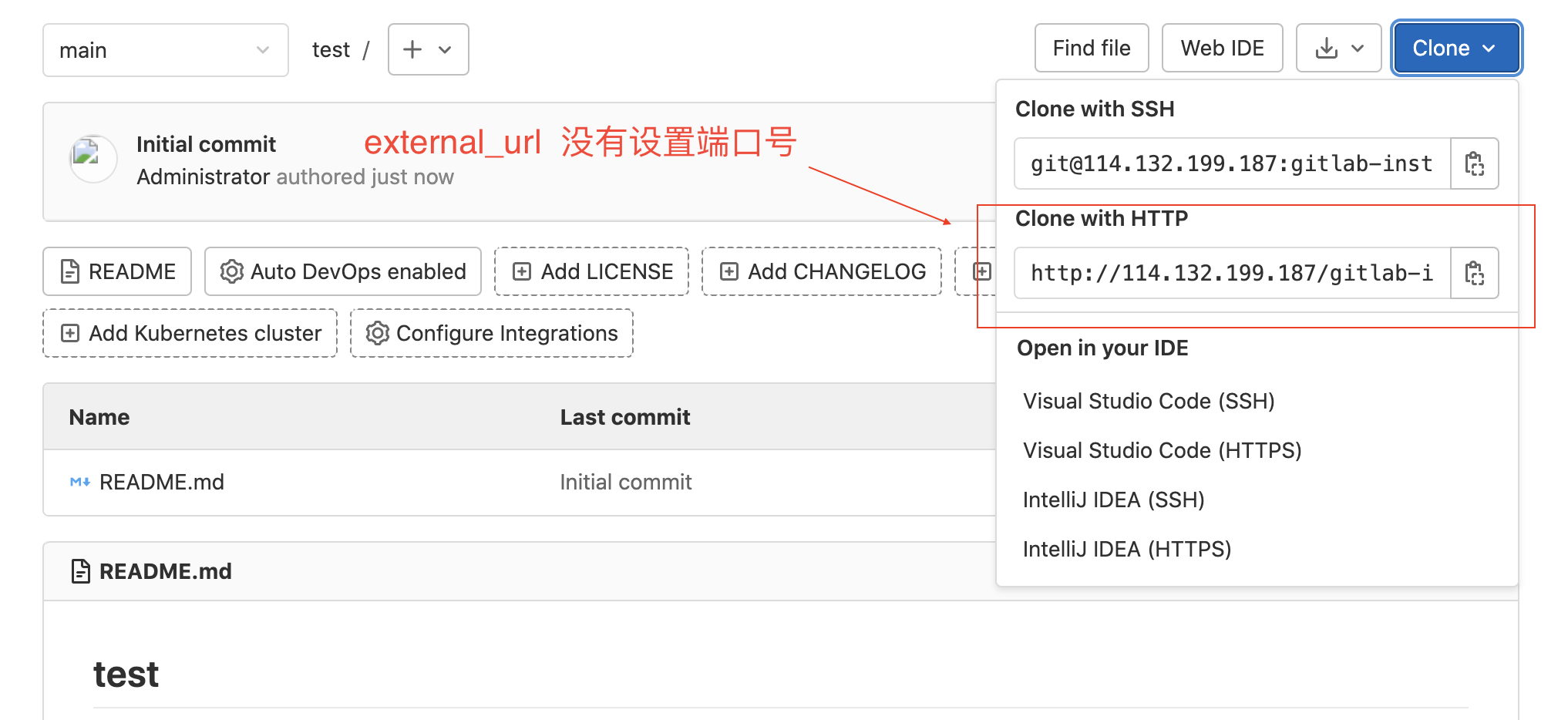Click the plus icon on Add CHANGELOG
This screenshot has height=720, width=1568.
(x=729, y=271)
